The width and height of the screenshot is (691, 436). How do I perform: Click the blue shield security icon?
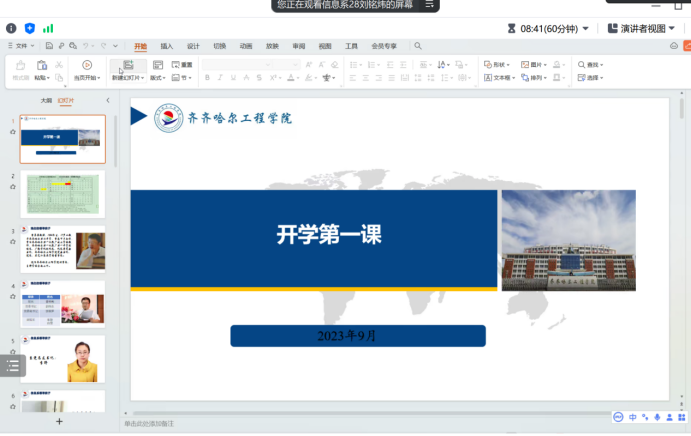point(29,28)
